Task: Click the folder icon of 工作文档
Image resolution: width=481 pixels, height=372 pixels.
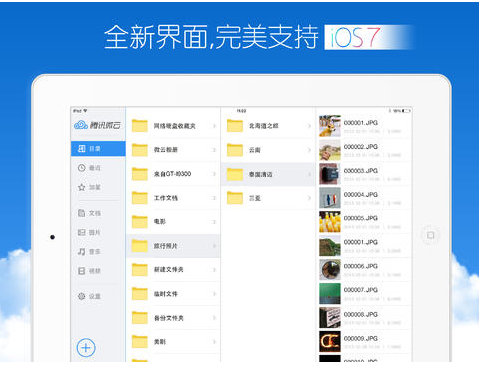Action: coord(140,198)
